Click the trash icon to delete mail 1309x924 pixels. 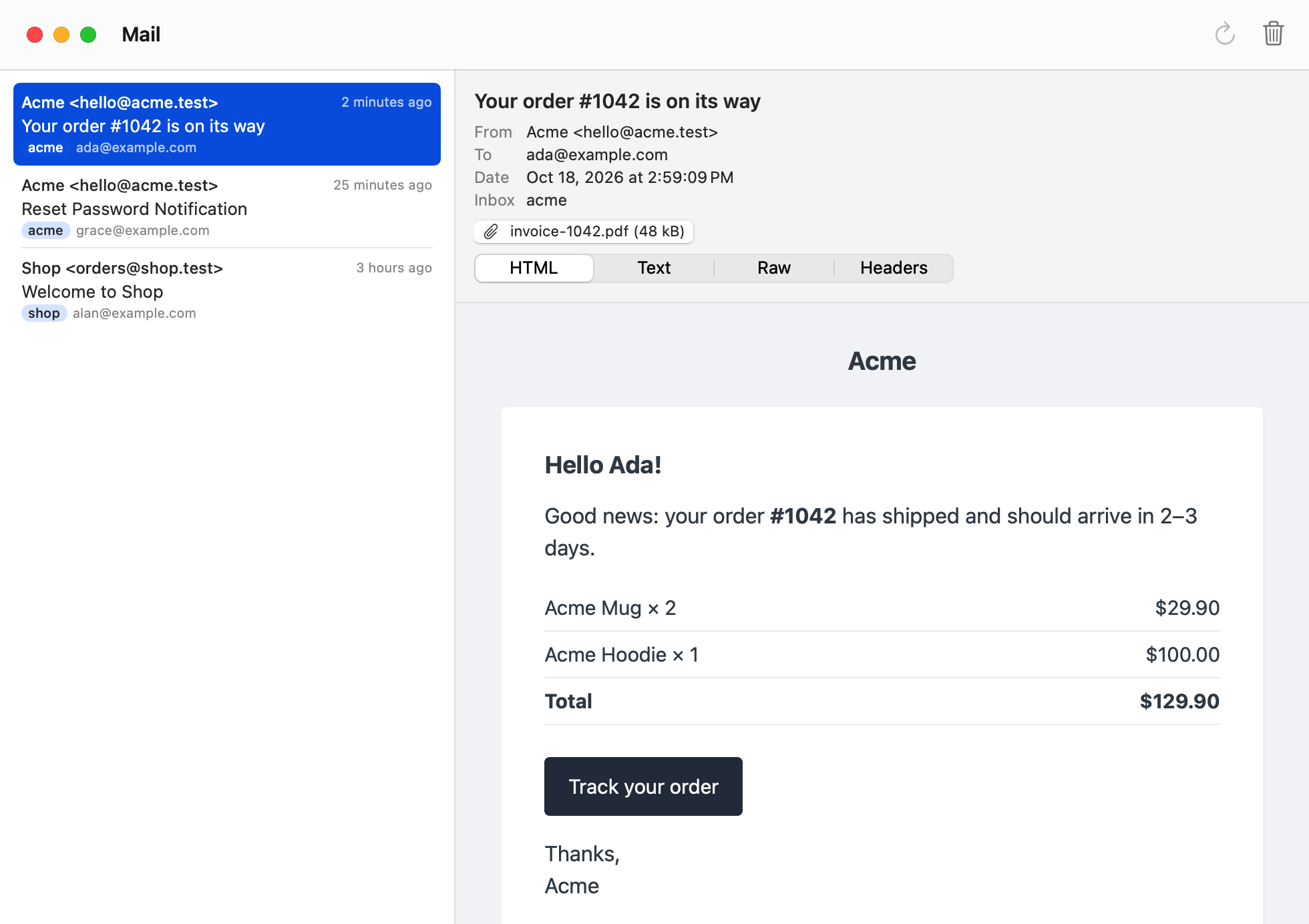coord(1273,34)
